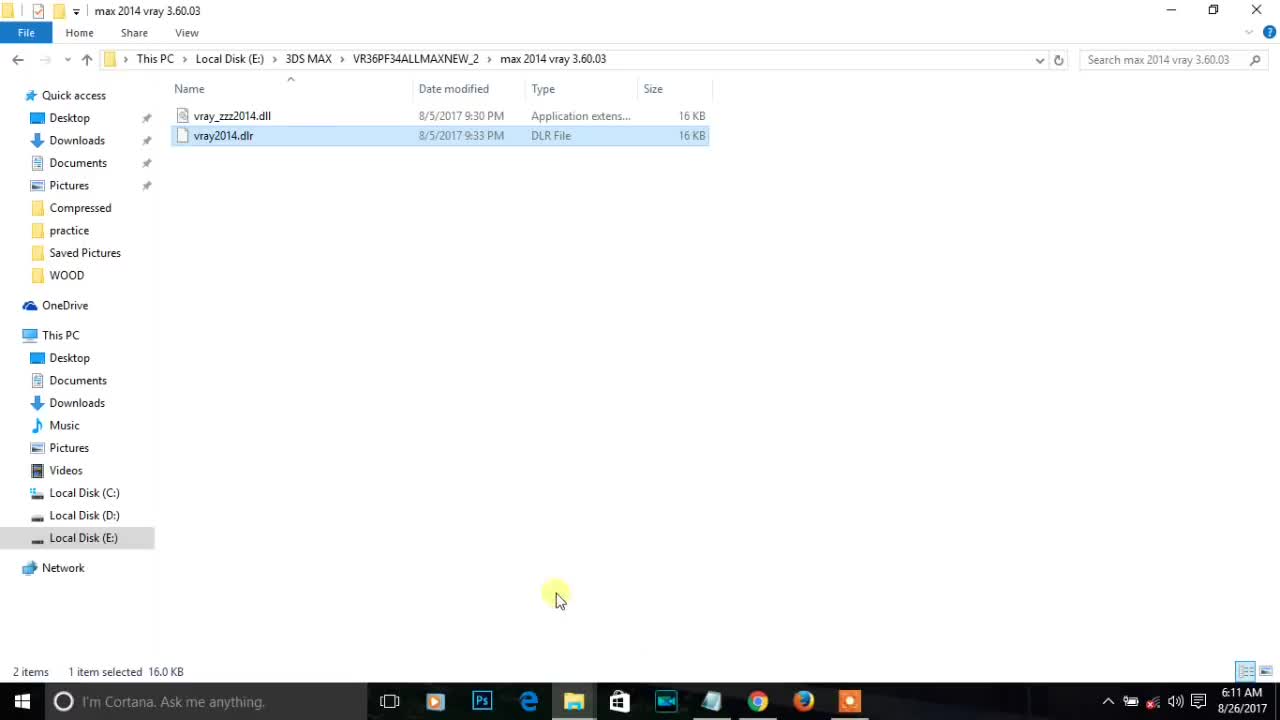Go up one folder level
Screen dimensions: 1280x720
click(87, 60)
